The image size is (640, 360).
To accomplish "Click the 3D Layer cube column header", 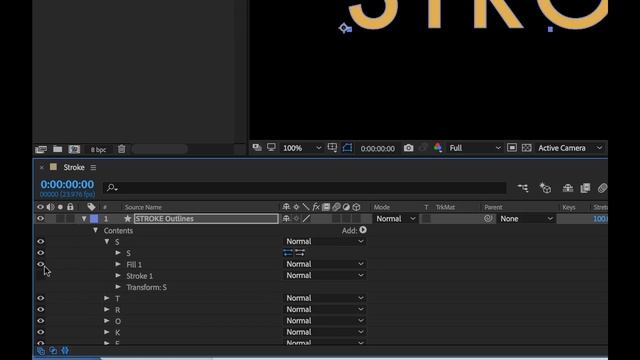I will pos(356,207).
